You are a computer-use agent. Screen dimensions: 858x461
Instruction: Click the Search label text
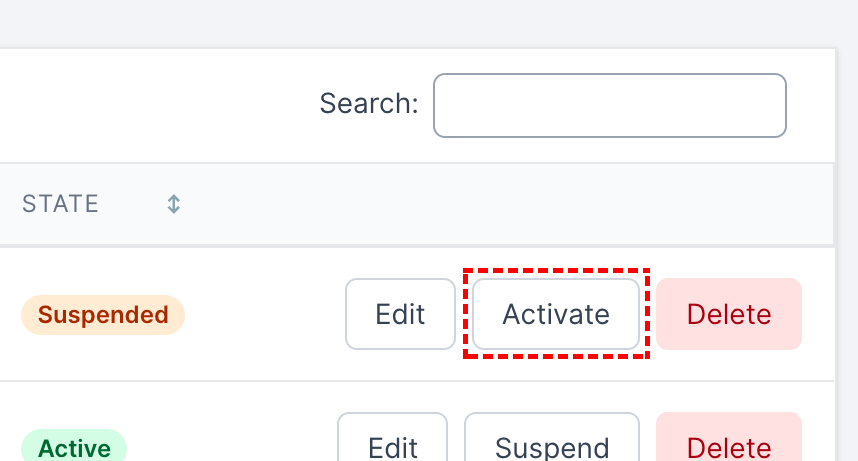pyautogui.click(x=368, y=103)
